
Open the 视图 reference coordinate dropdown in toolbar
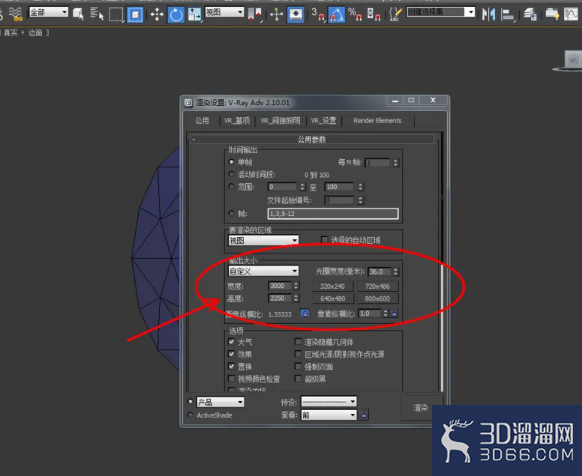click(x=224, y=12)
